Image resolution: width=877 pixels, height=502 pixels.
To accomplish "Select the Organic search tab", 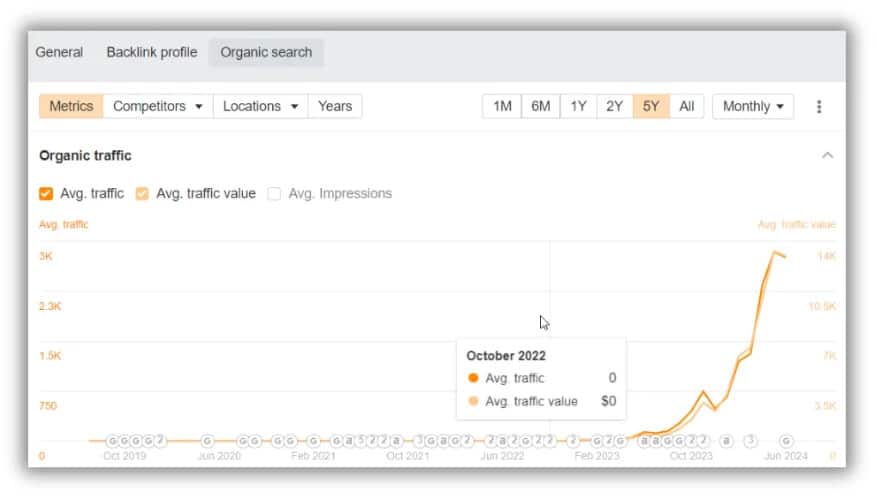I will pos(266,53).
